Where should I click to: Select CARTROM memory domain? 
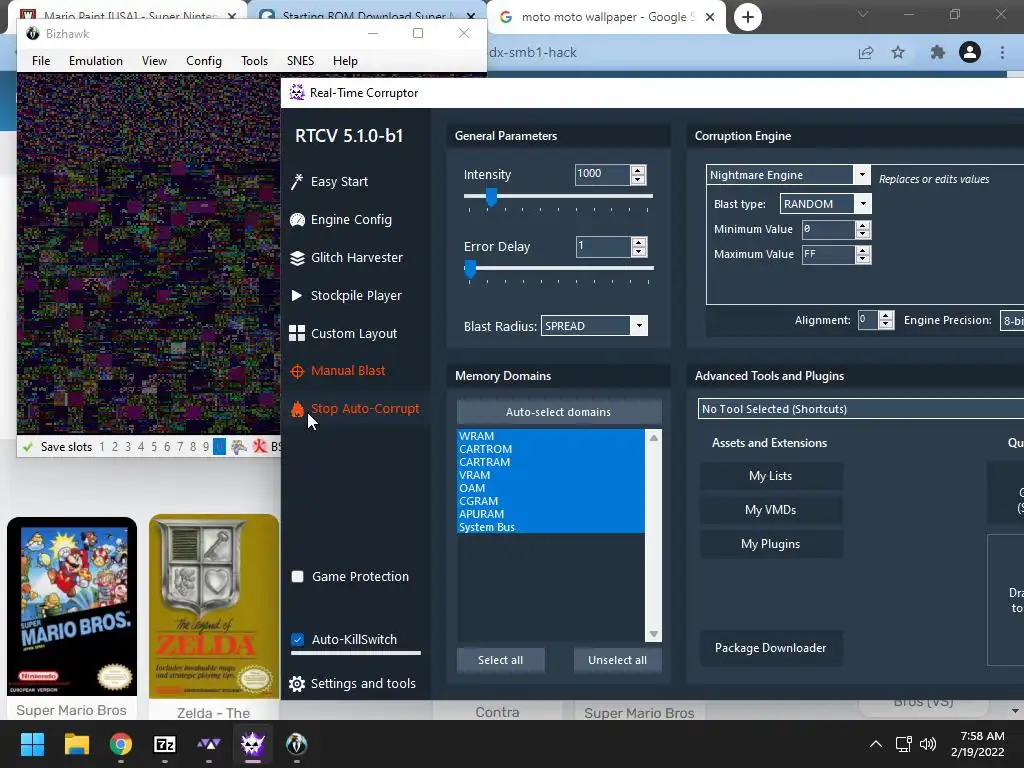click(551, 449)
